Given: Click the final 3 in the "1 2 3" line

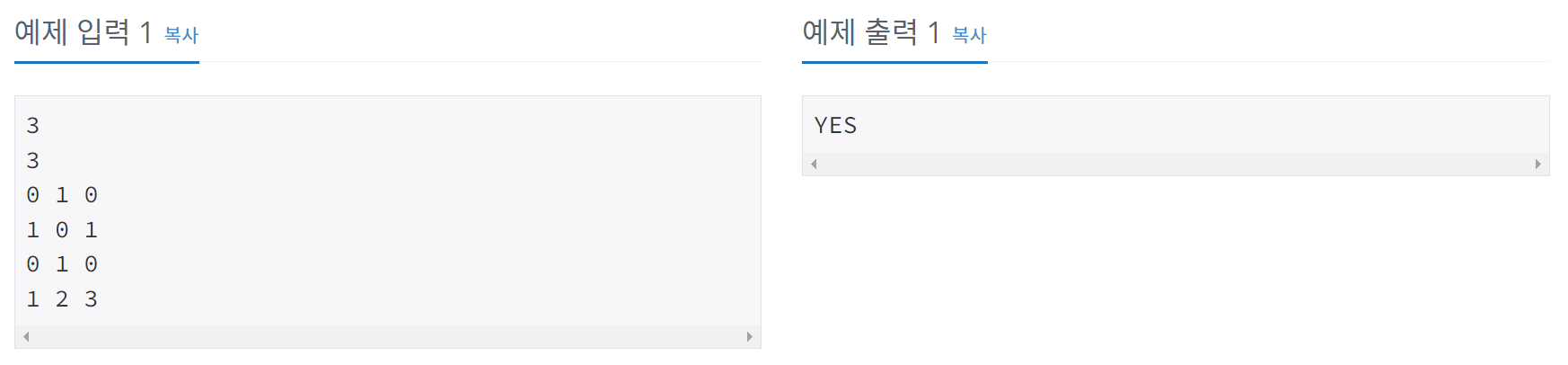Looking at the screenshot, I should (x=91, y=299).
